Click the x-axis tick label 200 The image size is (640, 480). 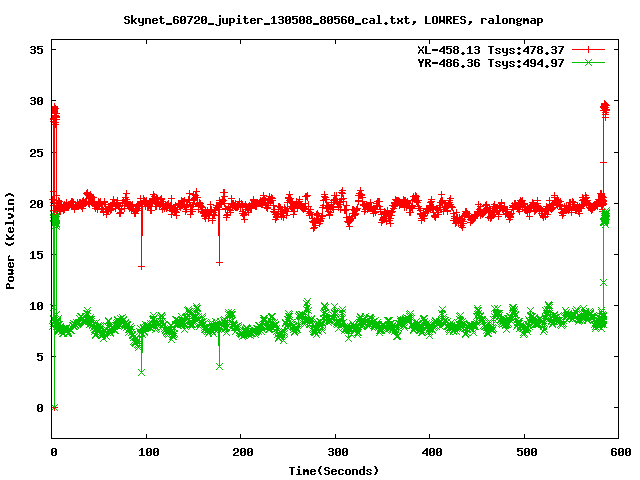click(243, 452)
